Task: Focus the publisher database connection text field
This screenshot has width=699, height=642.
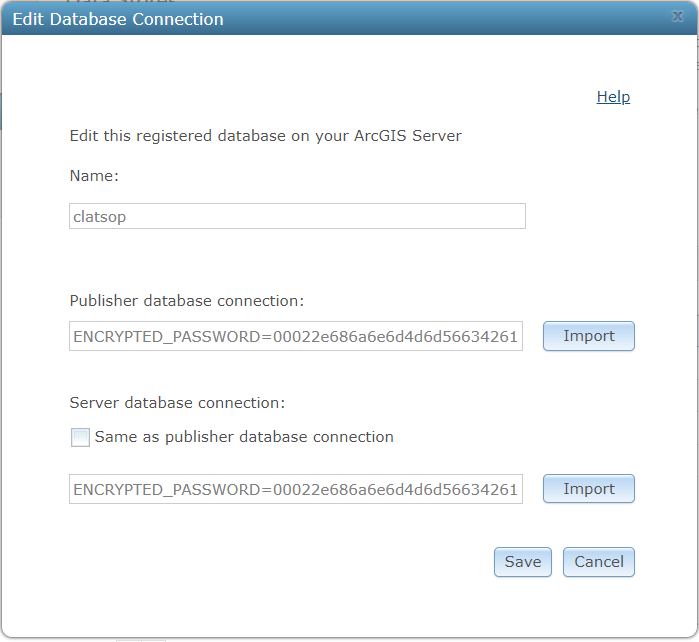Action: [x=296, y=336]
